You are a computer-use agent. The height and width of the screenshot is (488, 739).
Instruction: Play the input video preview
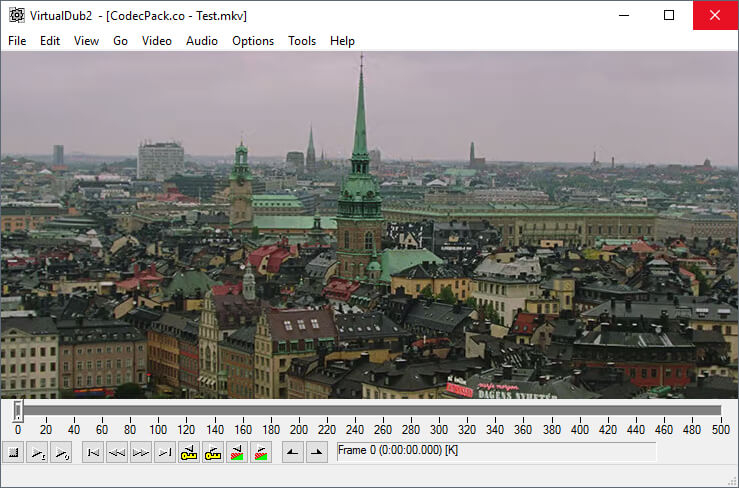[x=37, y=453]
